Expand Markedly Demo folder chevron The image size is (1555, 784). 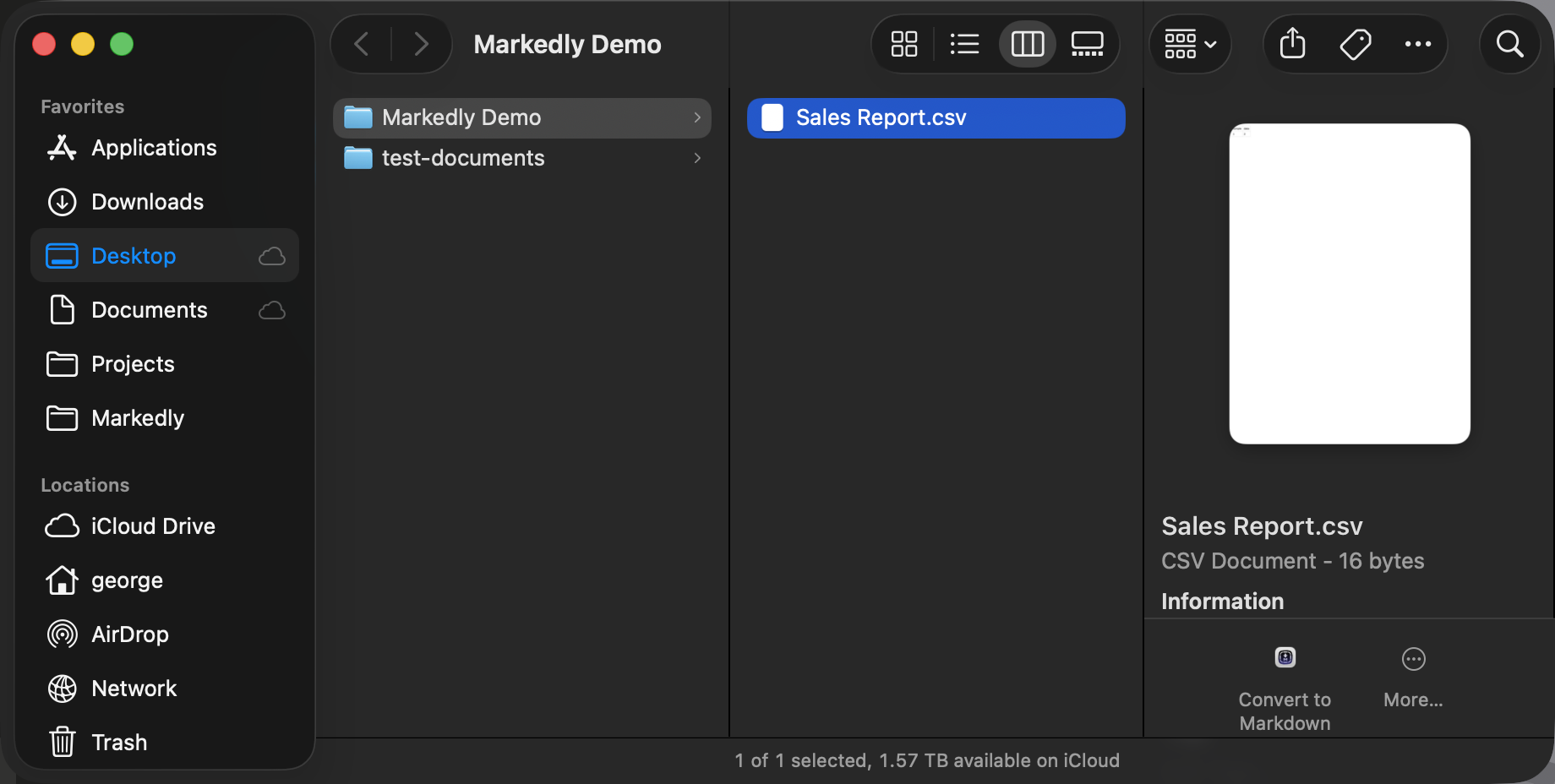pyautogui.click(x=697, y=117)
